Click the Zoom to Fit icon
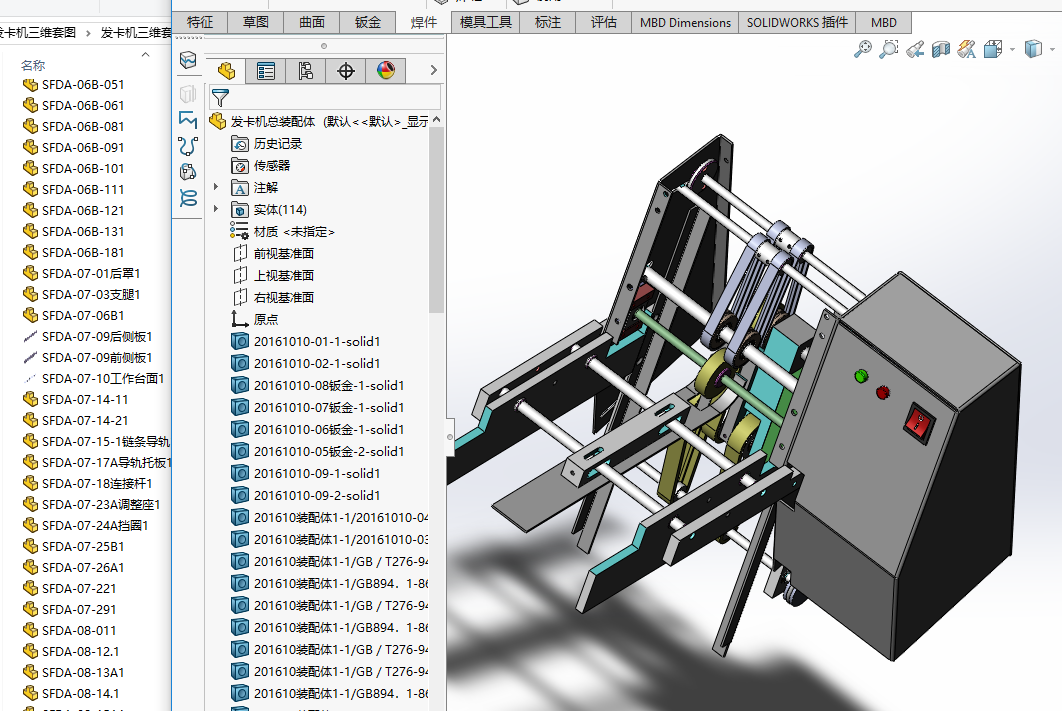Image resolution: width=1062 pixels, height=711 pixels. [863, 48]
